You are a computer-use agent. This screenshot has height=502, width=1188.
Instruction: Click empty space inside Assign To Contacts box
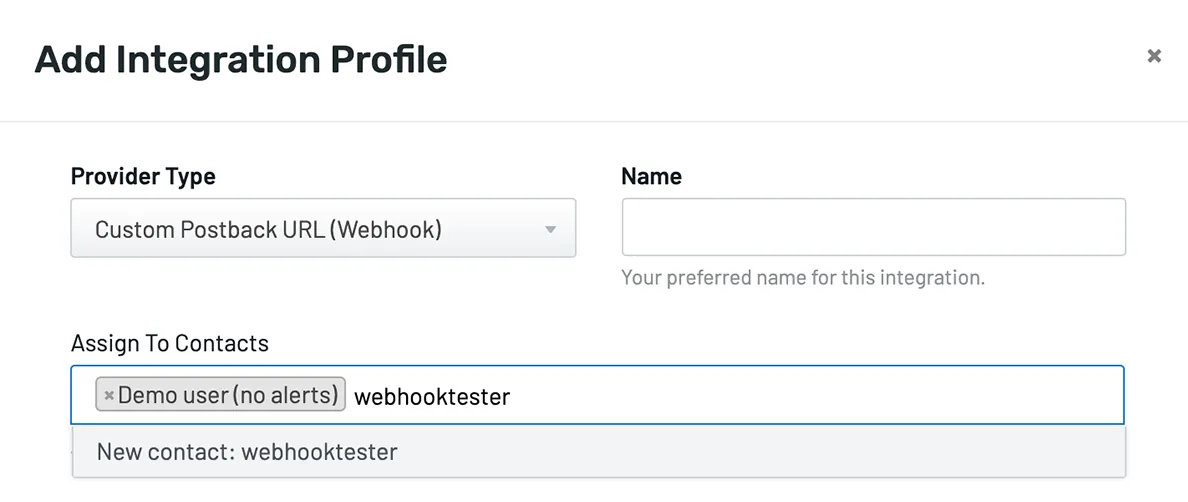pyautogui.click(x=820, y=396)
